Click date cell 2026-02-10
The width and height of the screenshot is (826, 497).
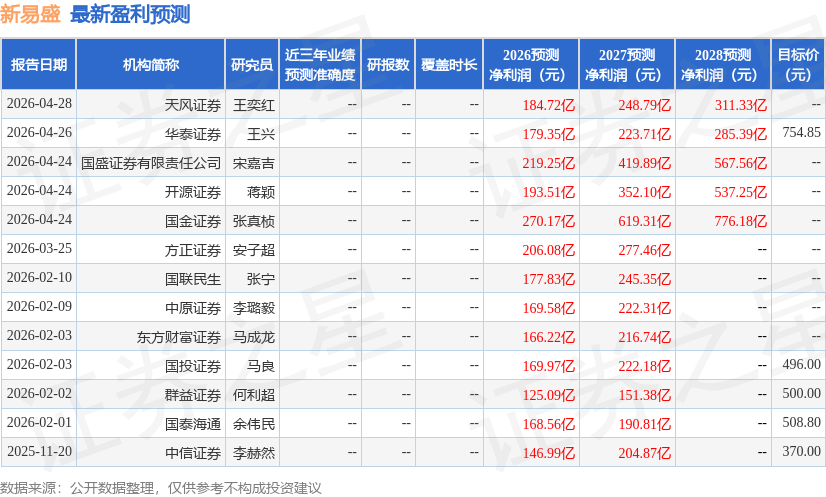tap(39, 277)
